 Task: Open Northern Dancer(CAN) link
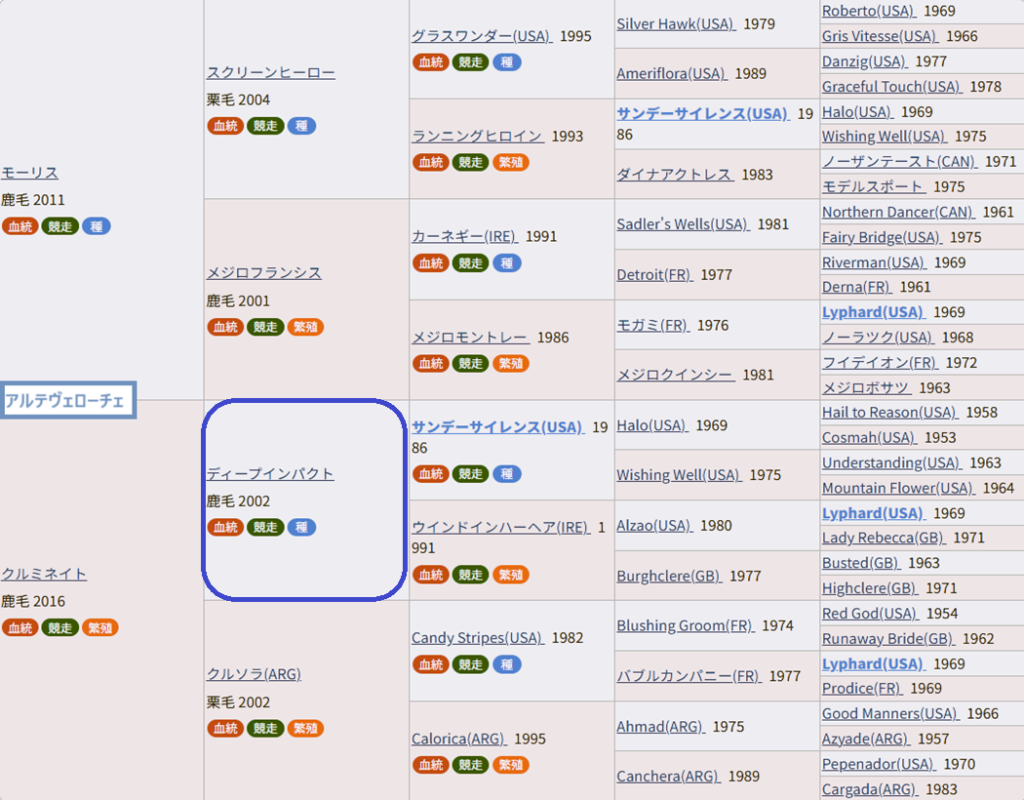(898, 212)
